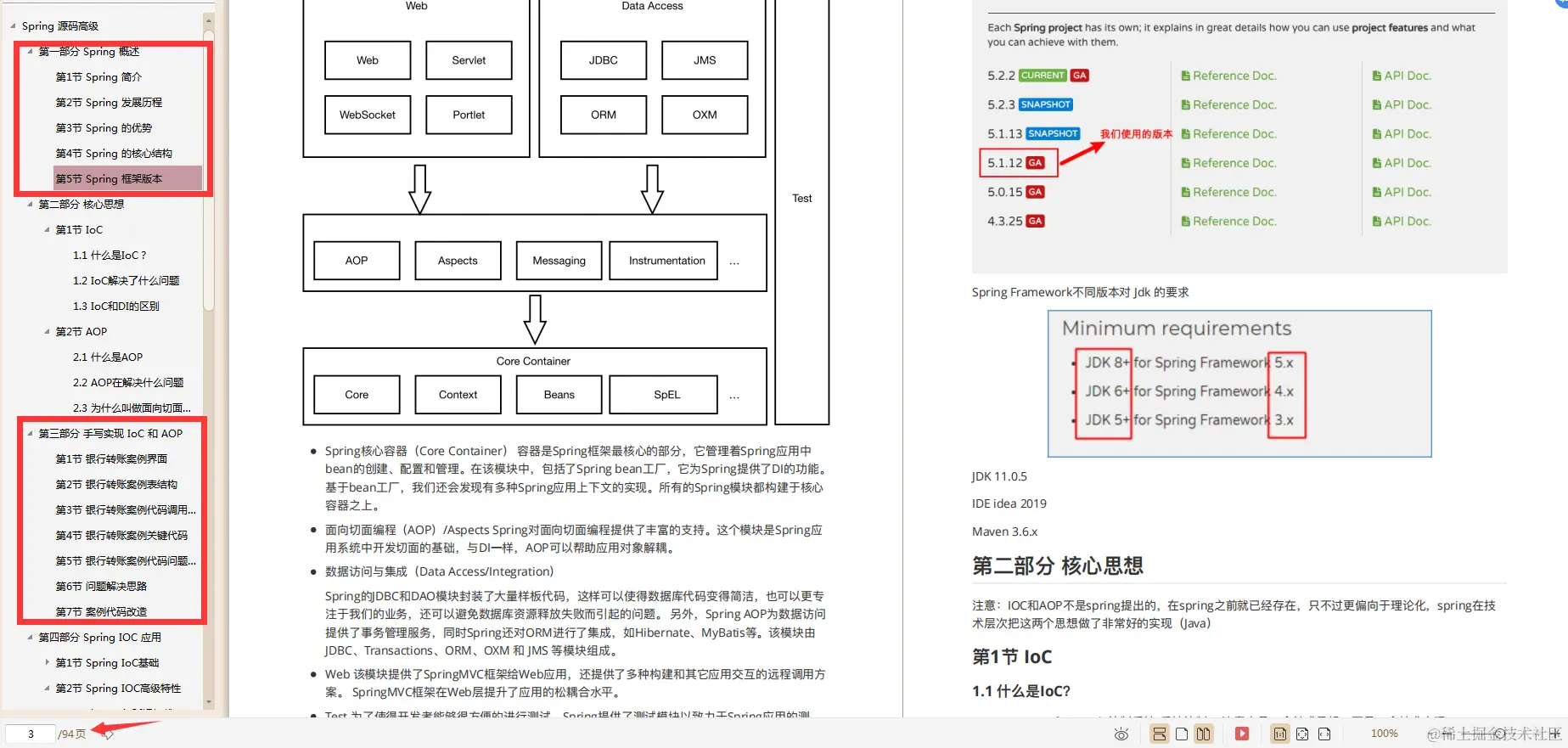1568x748 pixels.
Task: Open Reference Doc. link for 4.3.25
Action: 1228,222
